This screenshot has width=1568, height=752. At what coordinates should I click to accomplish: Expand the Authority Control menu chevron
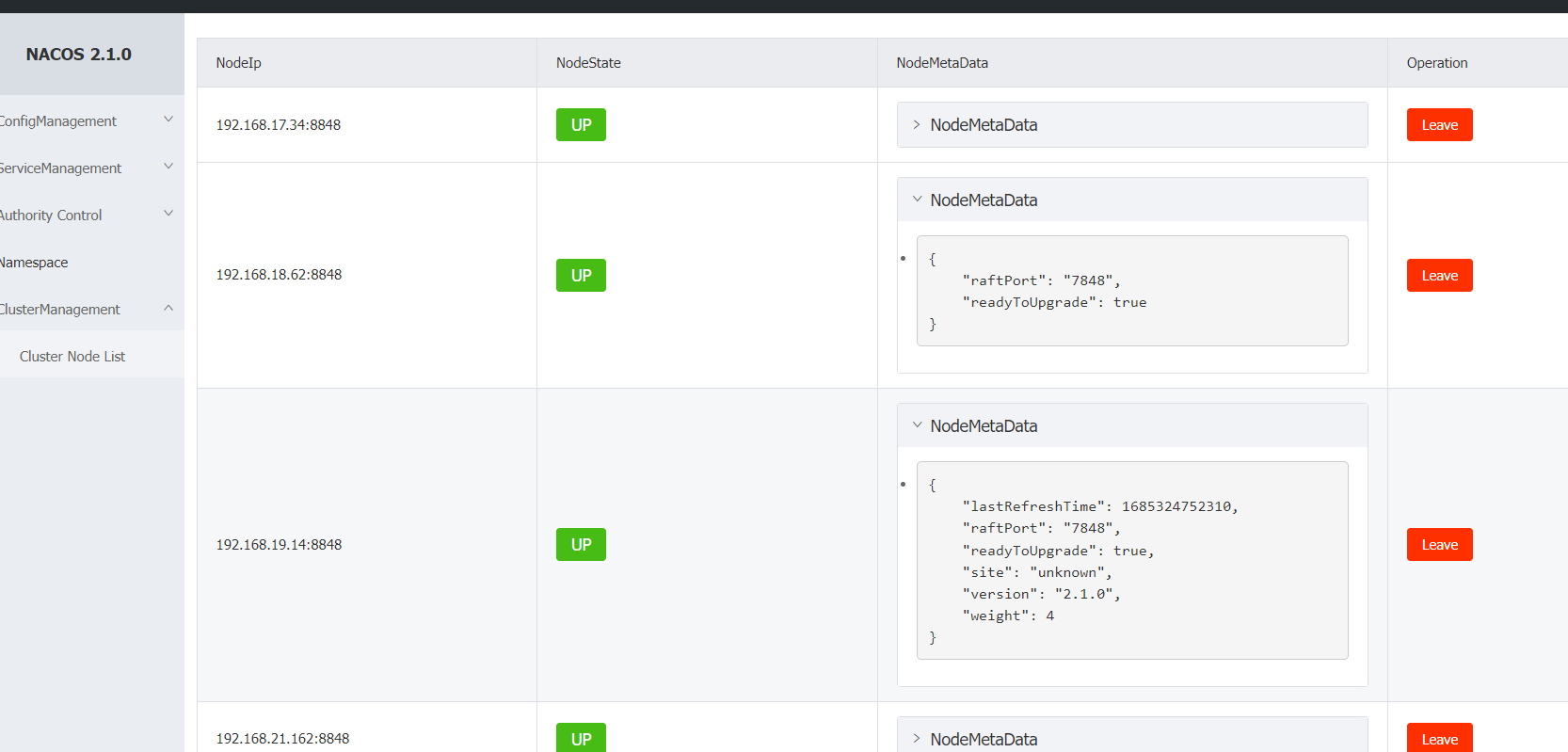[168, 214]
